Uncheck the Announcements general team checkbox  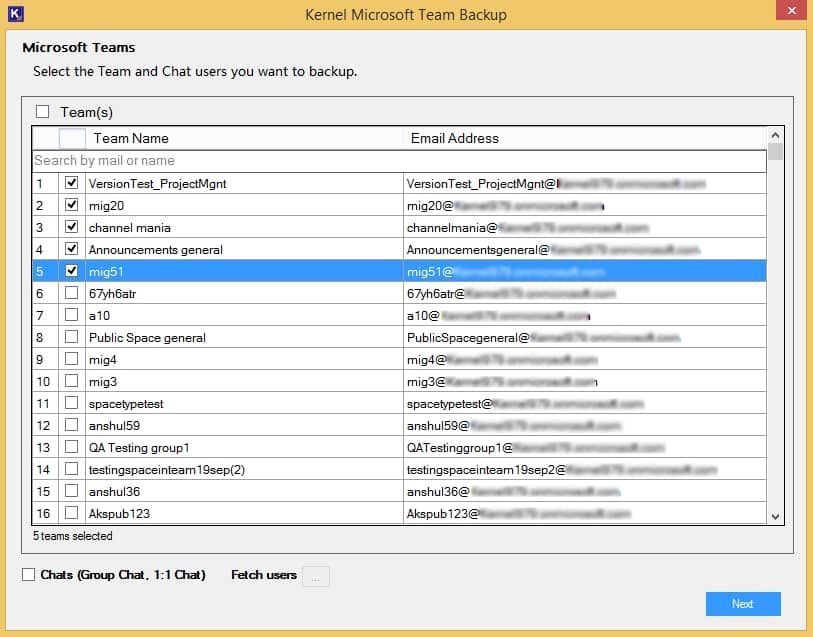pos(72,249)
